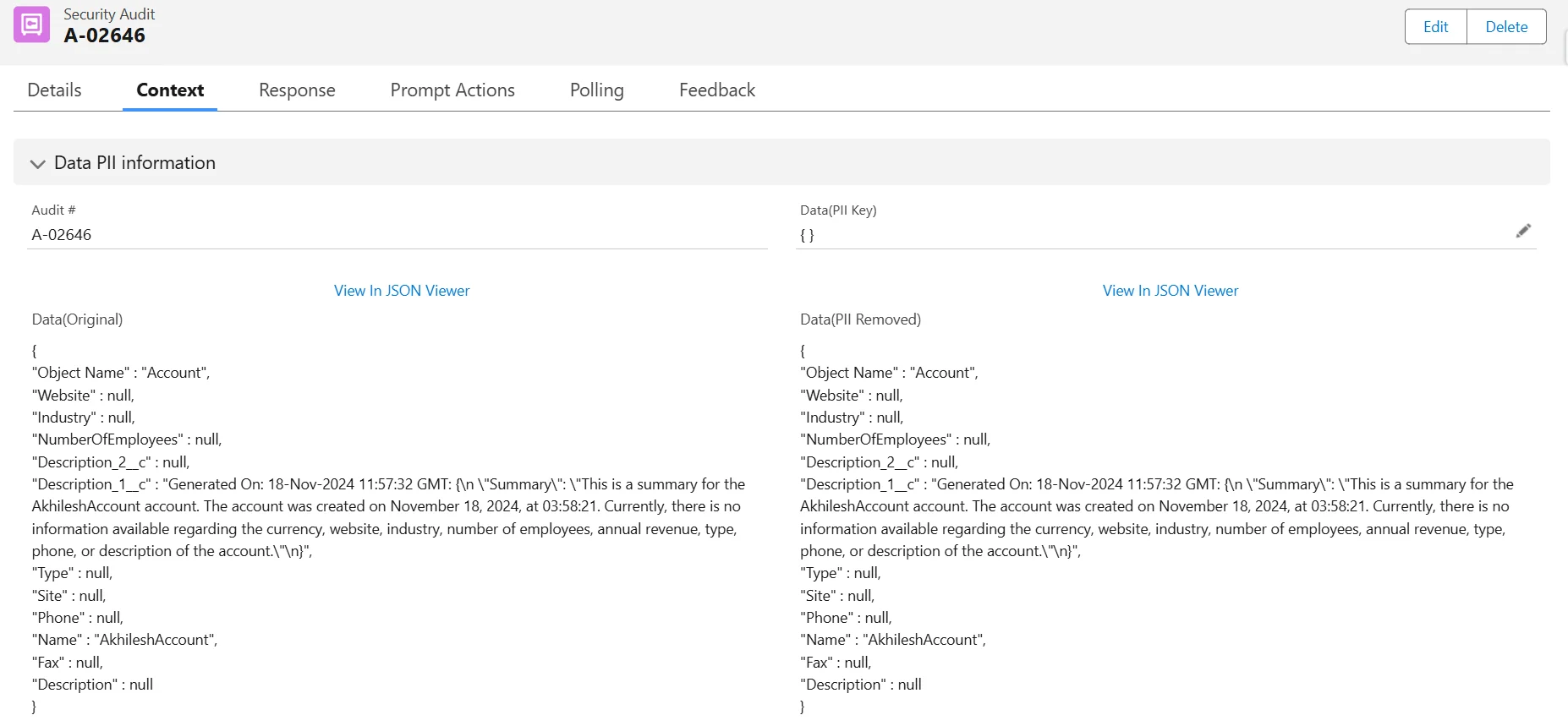Click the purple Security Audit record icon
1568x726 pixels.
pos(31,25)
